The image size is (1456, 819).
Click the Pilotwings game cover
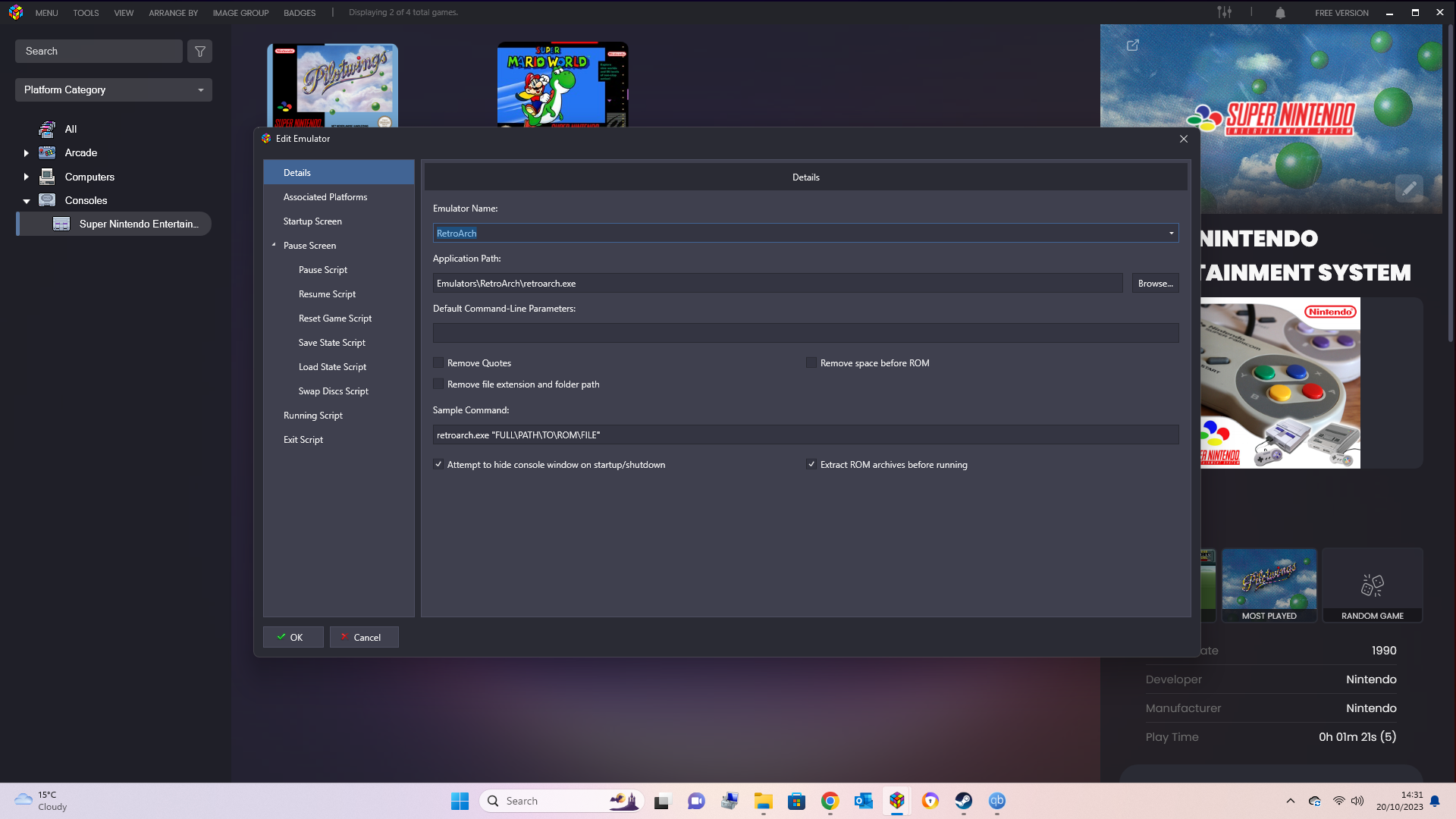point(332,86)
